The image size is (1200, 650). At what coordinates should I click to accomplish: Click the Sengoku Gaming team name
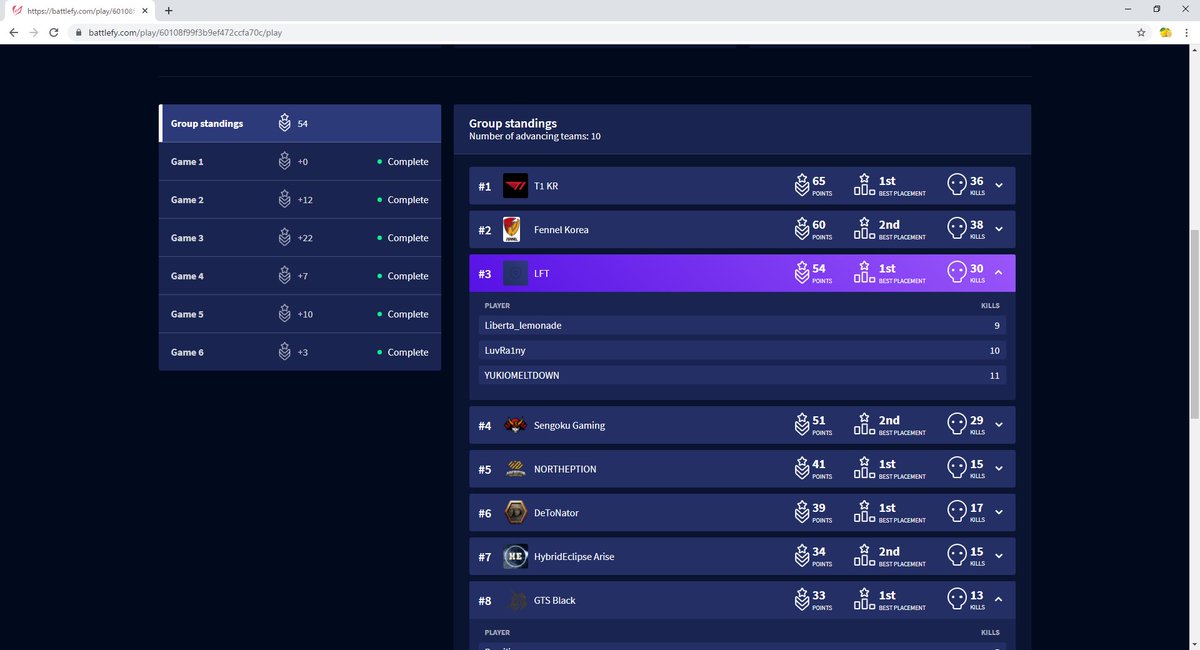click(569, 425)
